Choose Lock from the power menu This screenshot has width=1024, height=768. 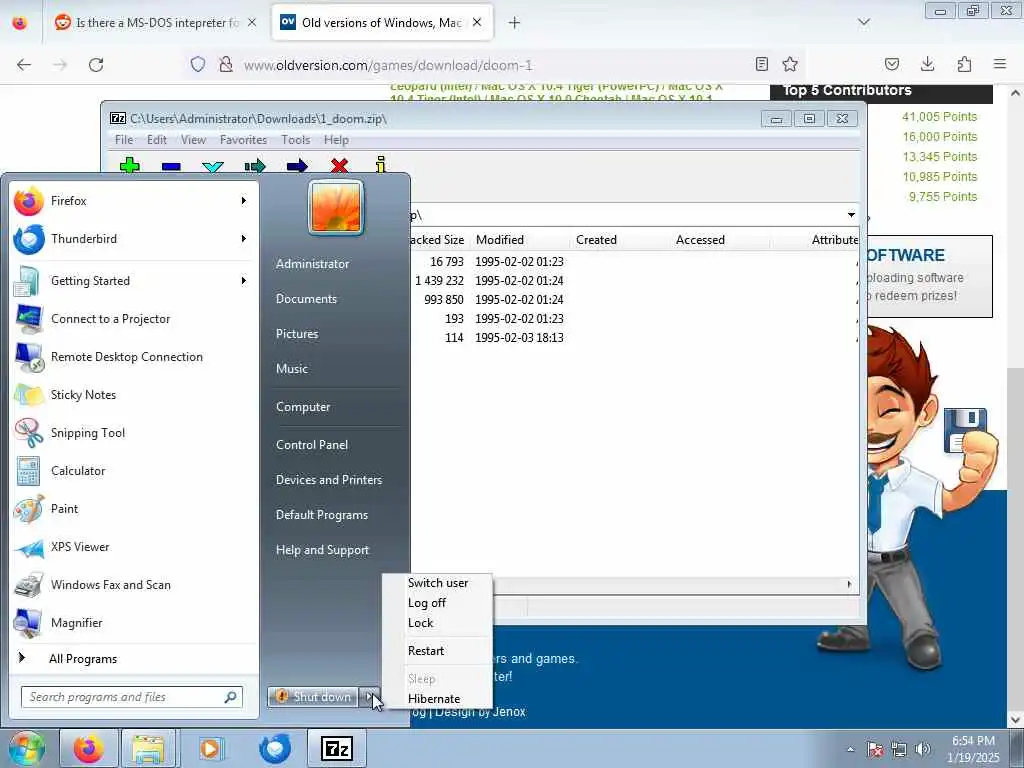coord(438,623)
